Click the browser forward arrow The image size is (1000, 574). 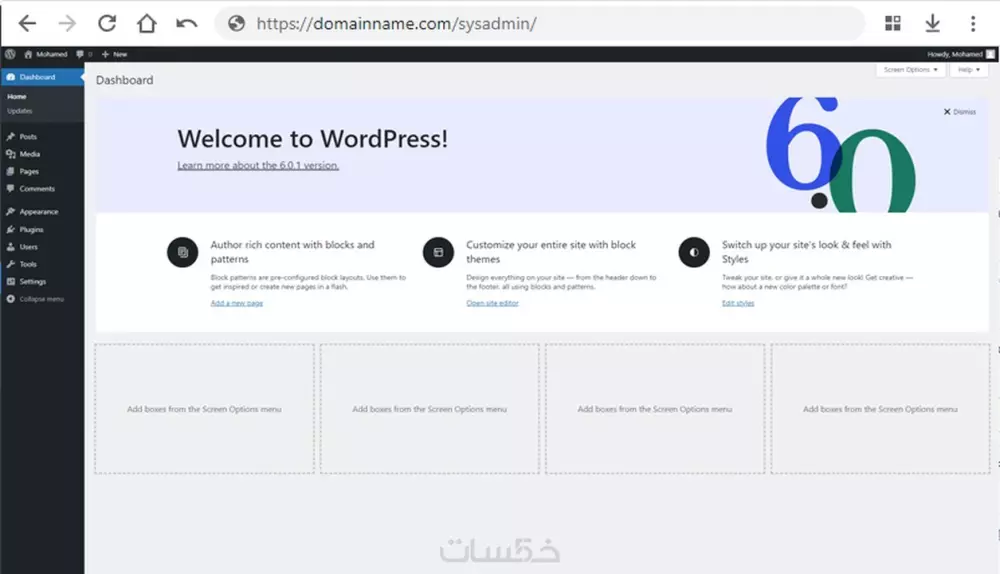[x=67, y=24]
